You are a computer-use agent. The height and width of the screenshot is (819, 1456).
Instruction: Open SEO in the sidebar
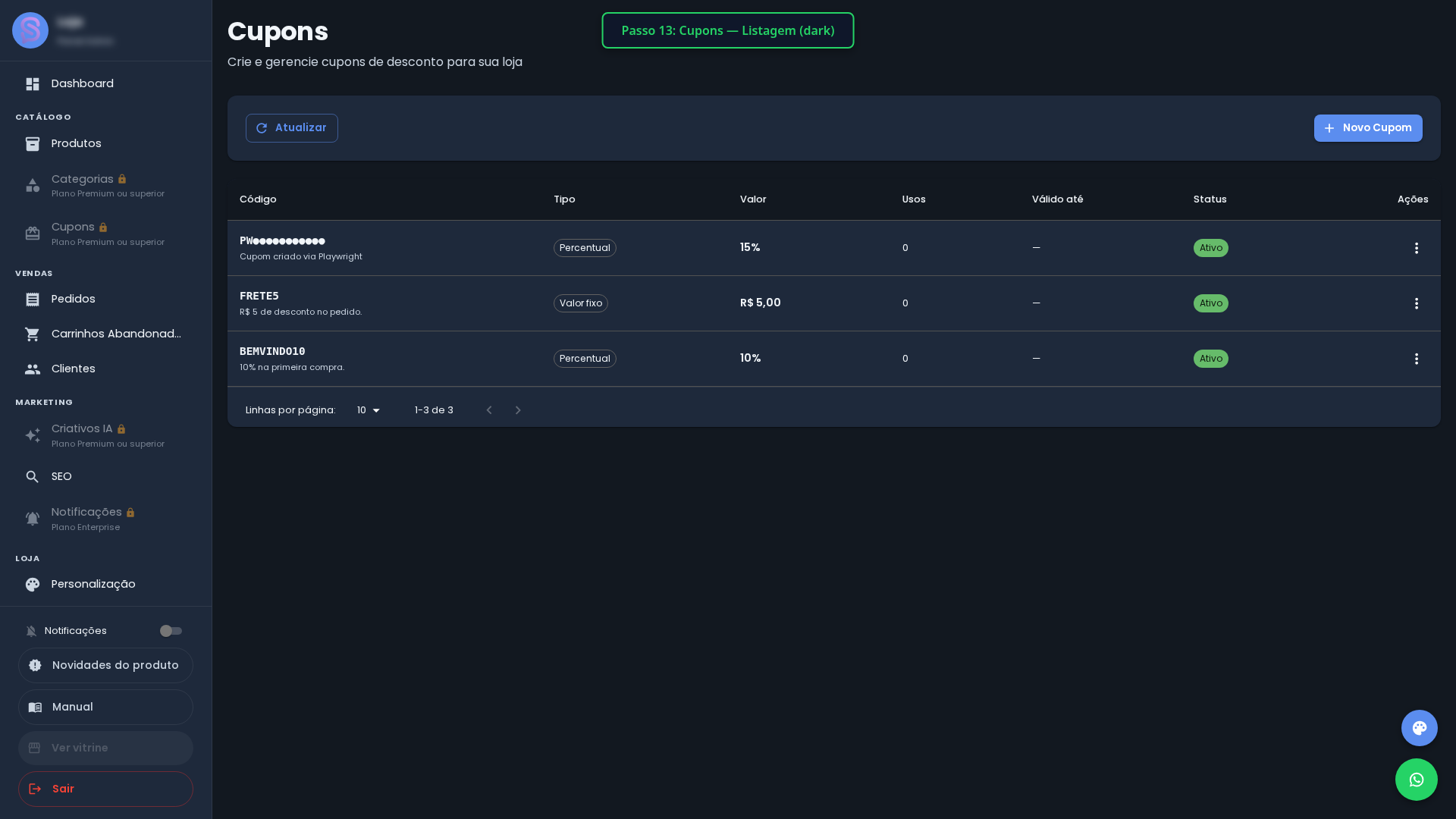tap(106, 477)
